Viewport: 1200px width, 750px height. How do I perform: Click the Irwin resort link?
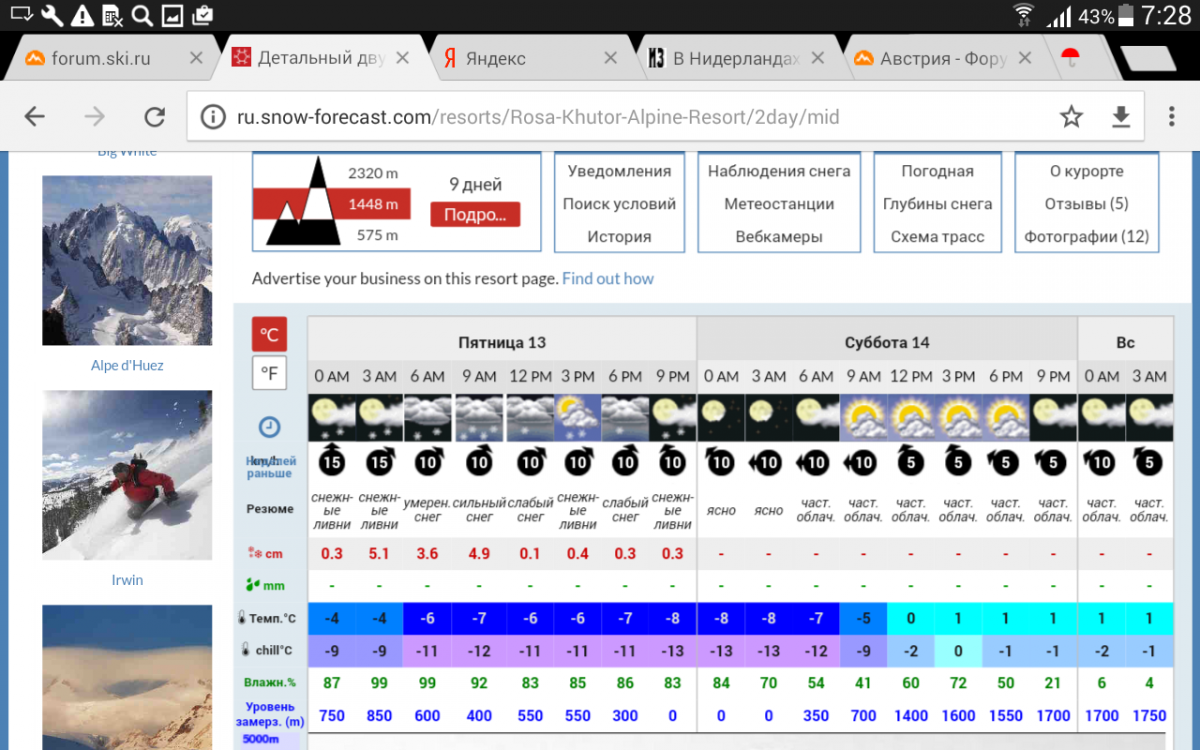127,580
